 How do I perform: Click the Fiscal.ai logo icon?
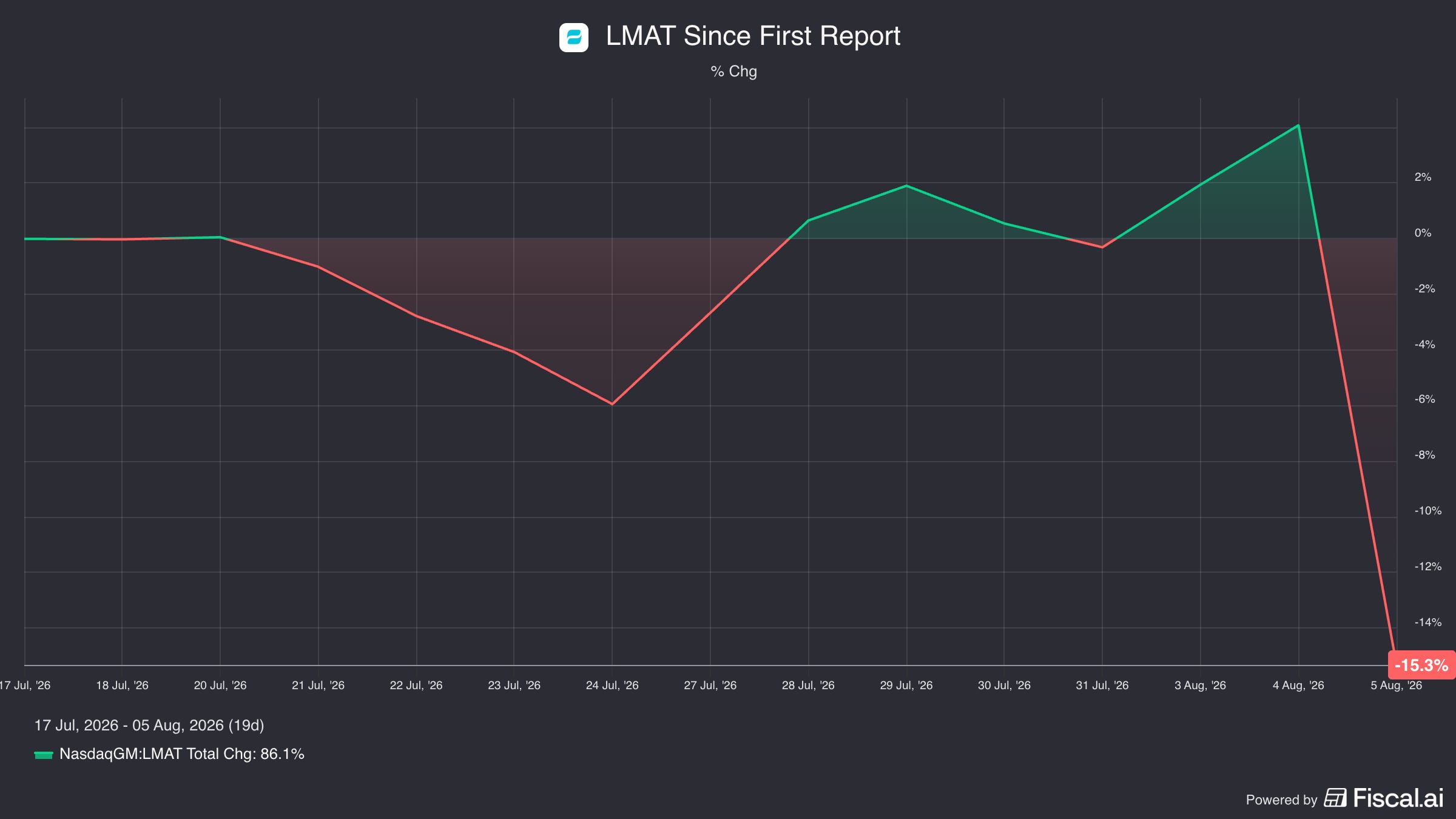point(1335,798)
